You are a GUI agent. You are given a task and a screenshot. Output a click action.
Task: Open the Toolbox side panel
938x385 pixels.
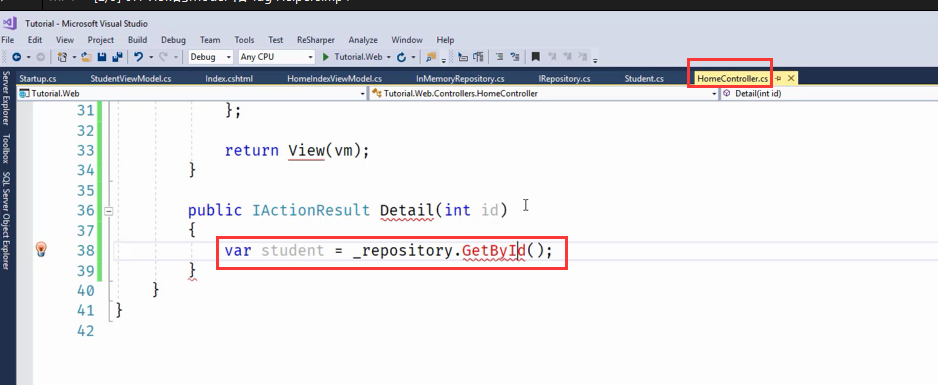[6, 148]
